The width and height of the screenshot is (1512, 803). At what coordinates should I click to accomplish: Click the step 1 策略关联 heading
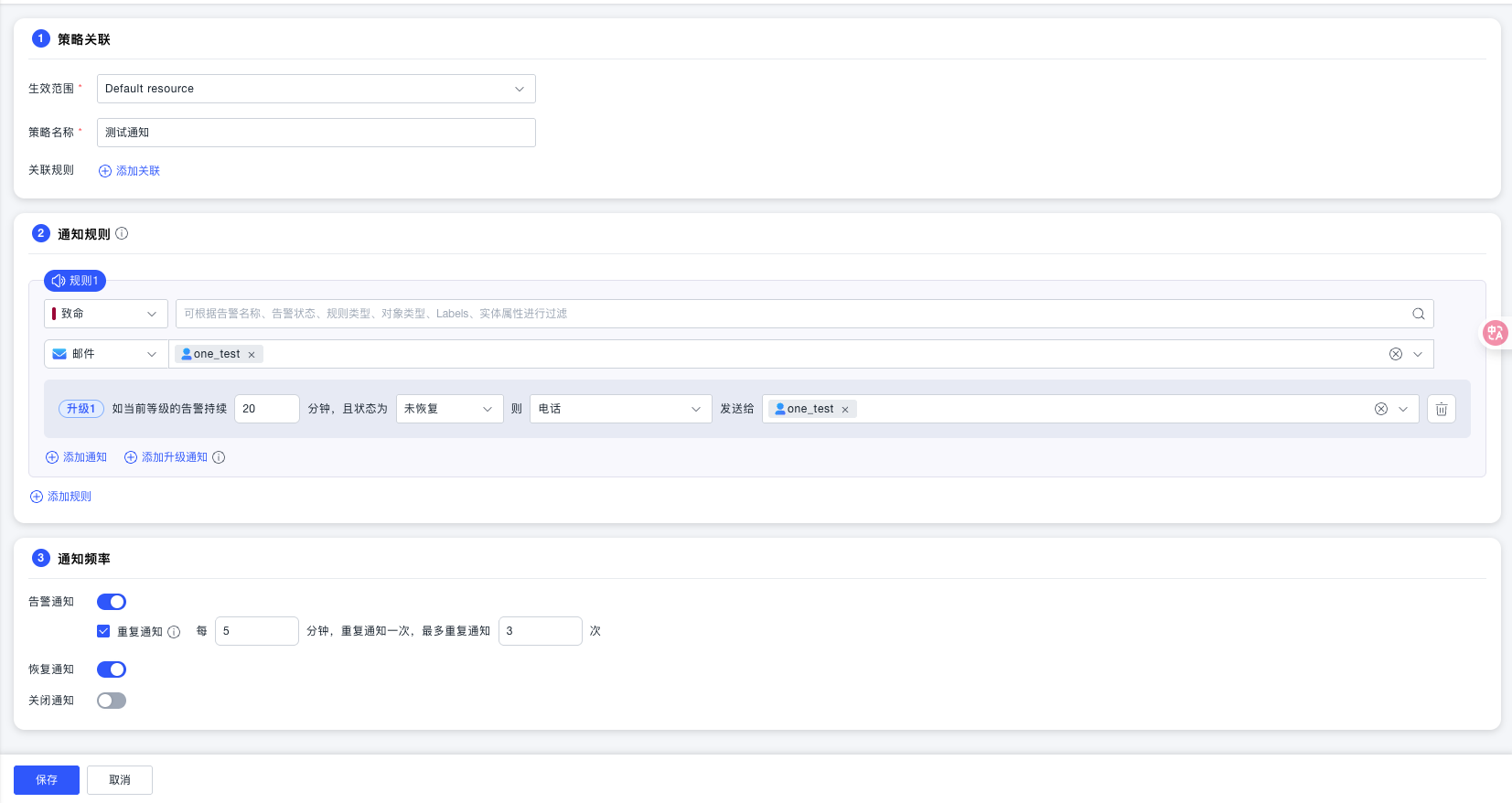84,39
